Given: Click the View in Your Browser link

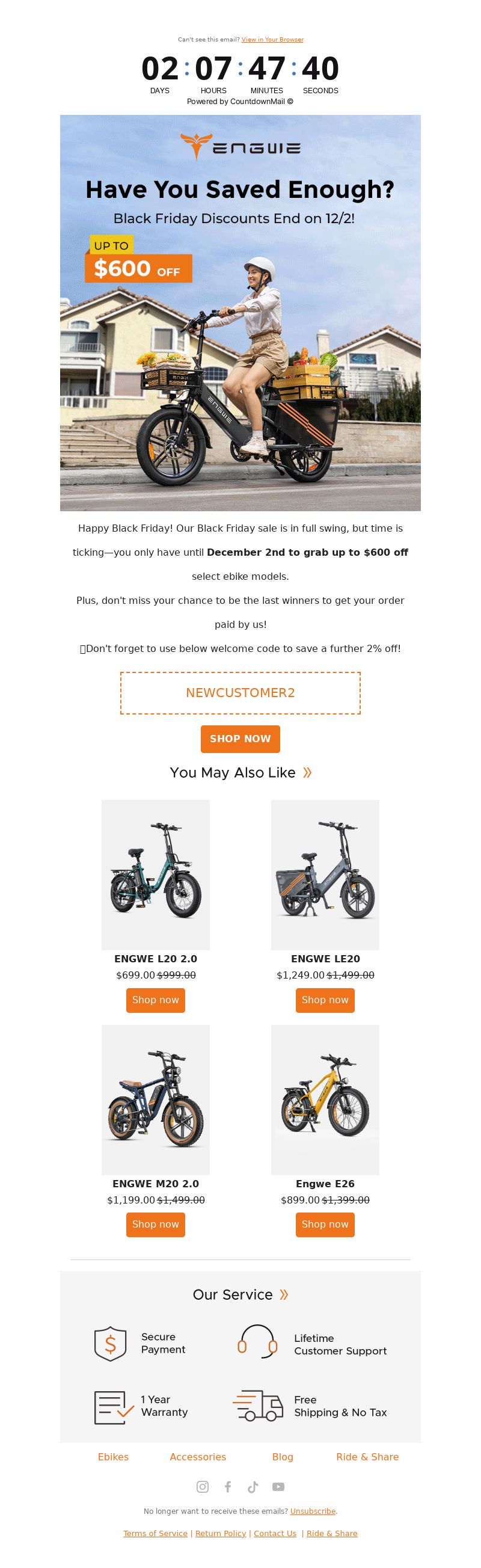Looking at the screenshot, I should click(x=272, y=40).
